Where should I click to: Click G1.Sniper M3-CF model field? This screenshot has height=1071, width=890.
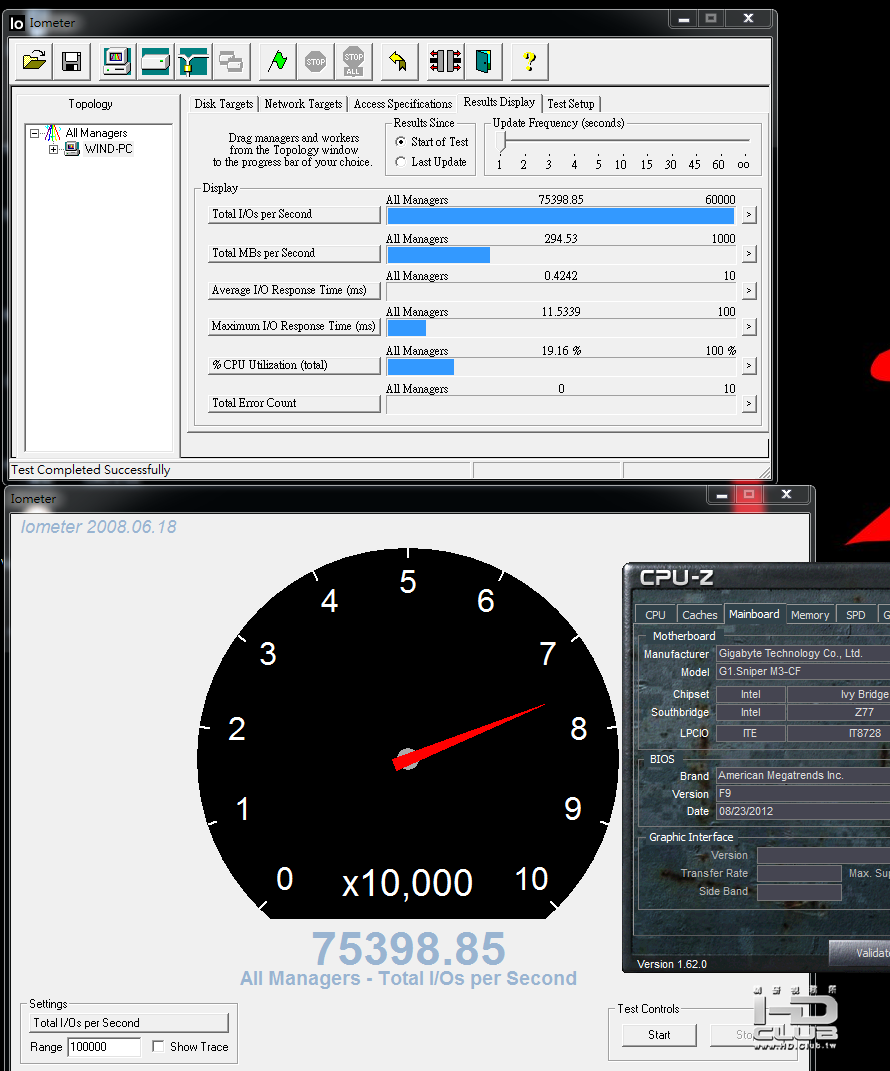803,671
